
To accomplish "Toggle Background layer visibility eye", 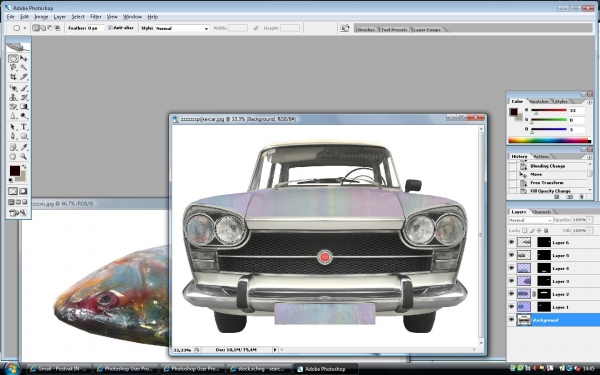I will pos(511,320).
